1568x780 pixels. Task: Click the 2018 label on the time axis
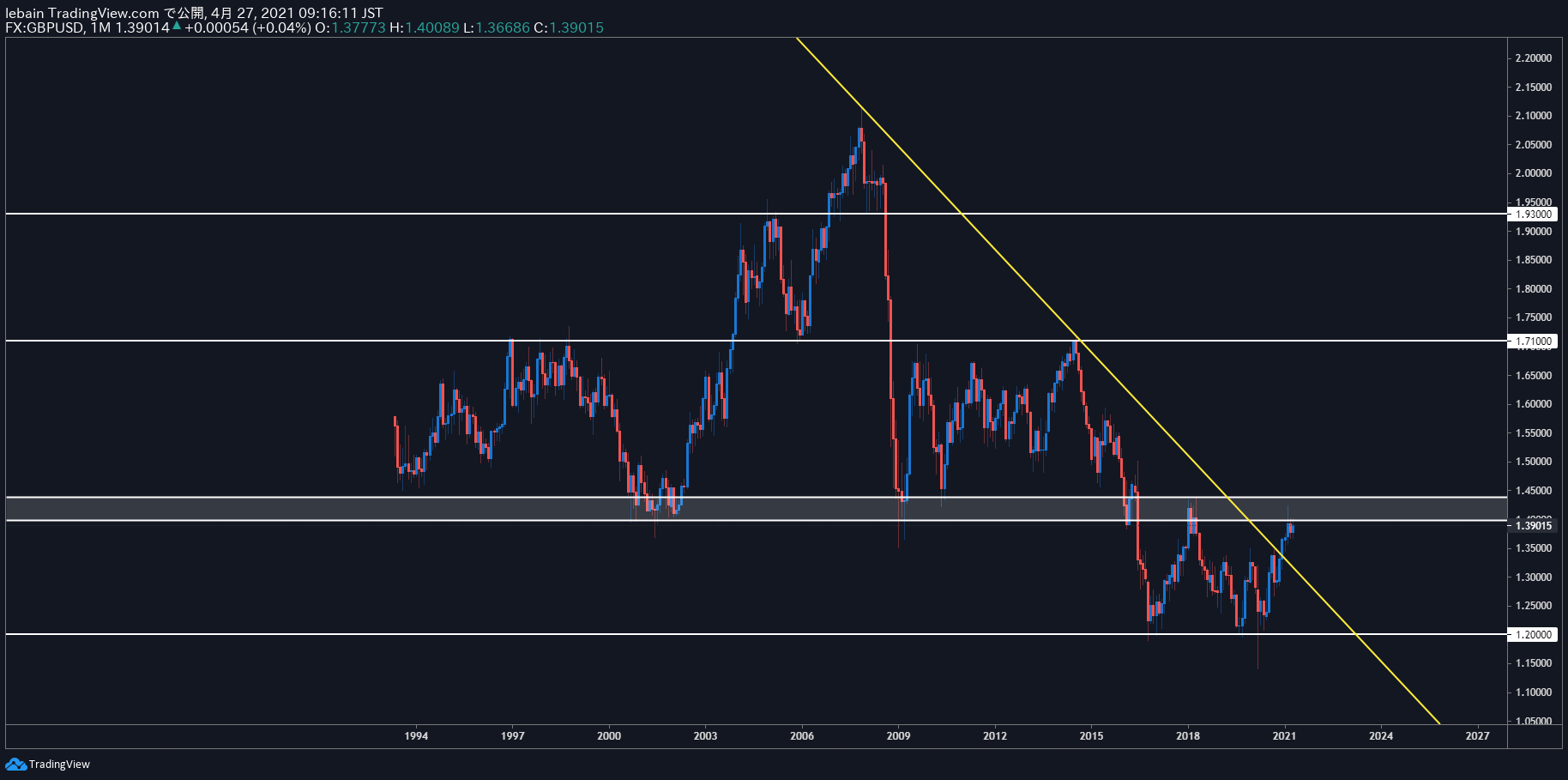pyautogui.click(x=1188, y=735)
